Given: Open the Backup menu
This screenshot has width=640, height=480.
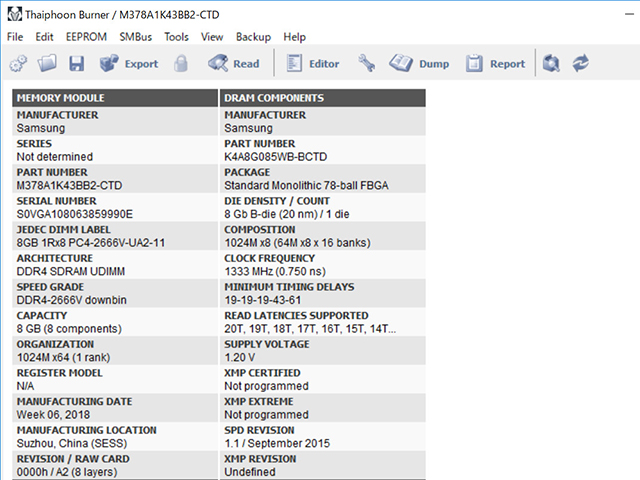Looking at the screenshot, I should (253, 37).
